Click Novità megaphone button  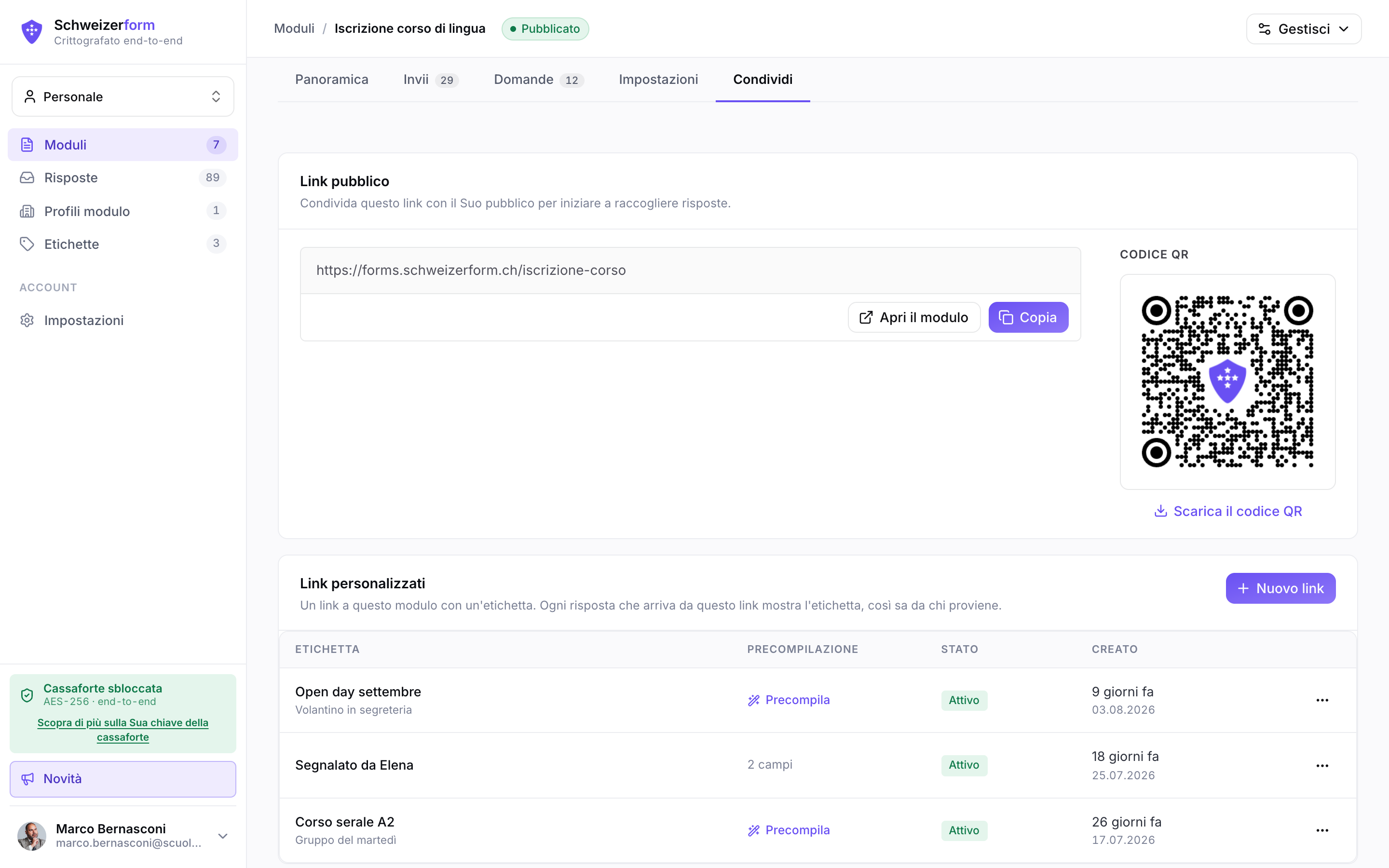[123, 779]
